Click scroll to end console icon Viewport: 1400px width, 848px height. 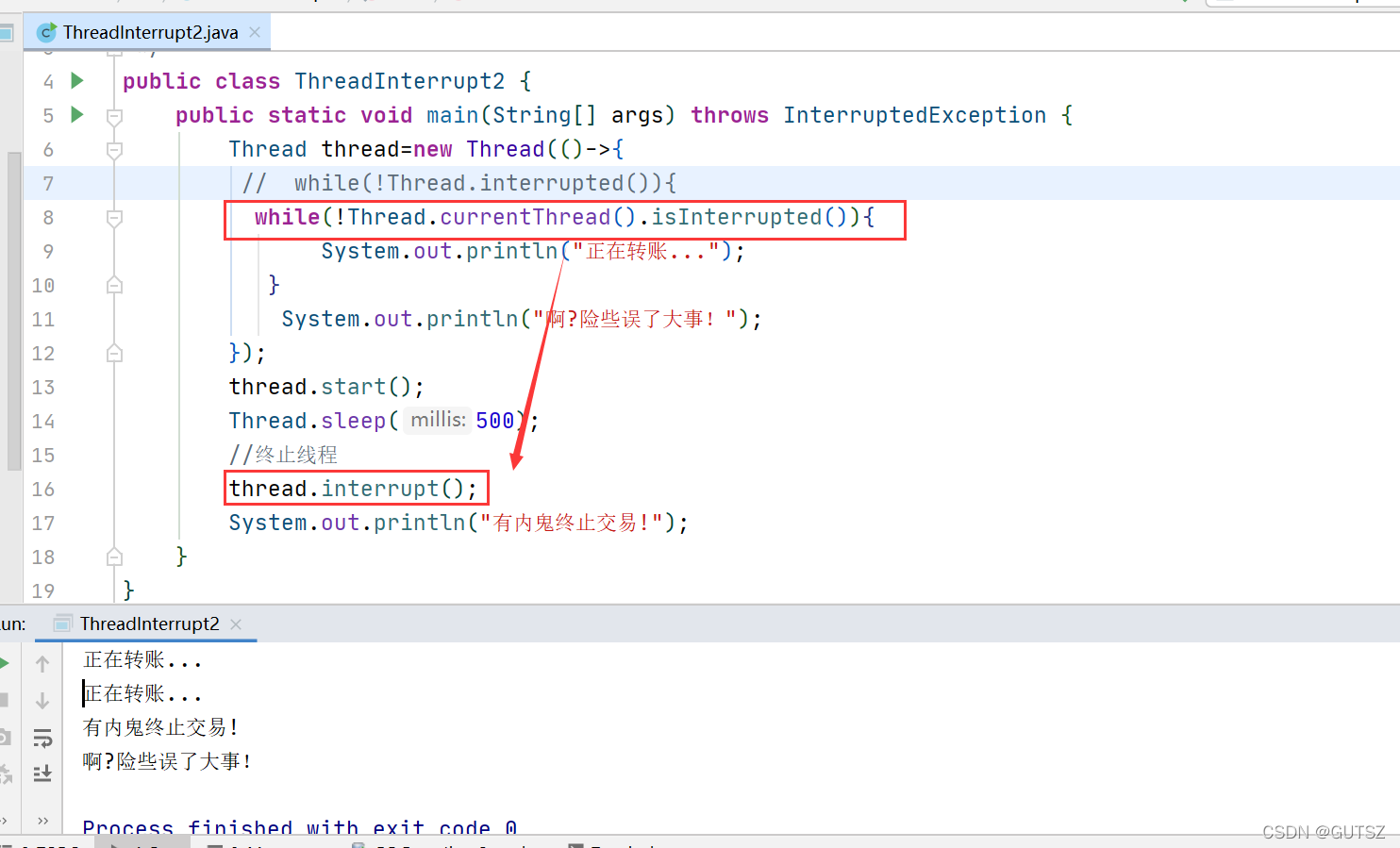tap(42, 773)
